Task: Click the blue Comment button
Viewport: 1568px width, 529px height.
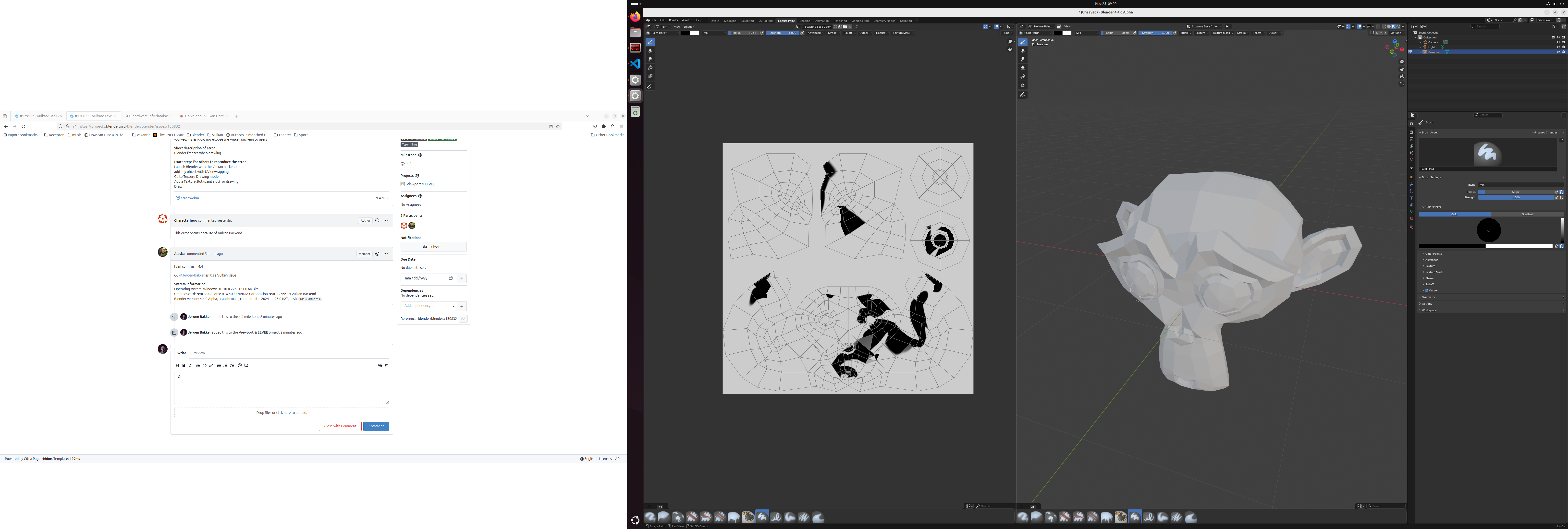Action: [x=376, y=426]
